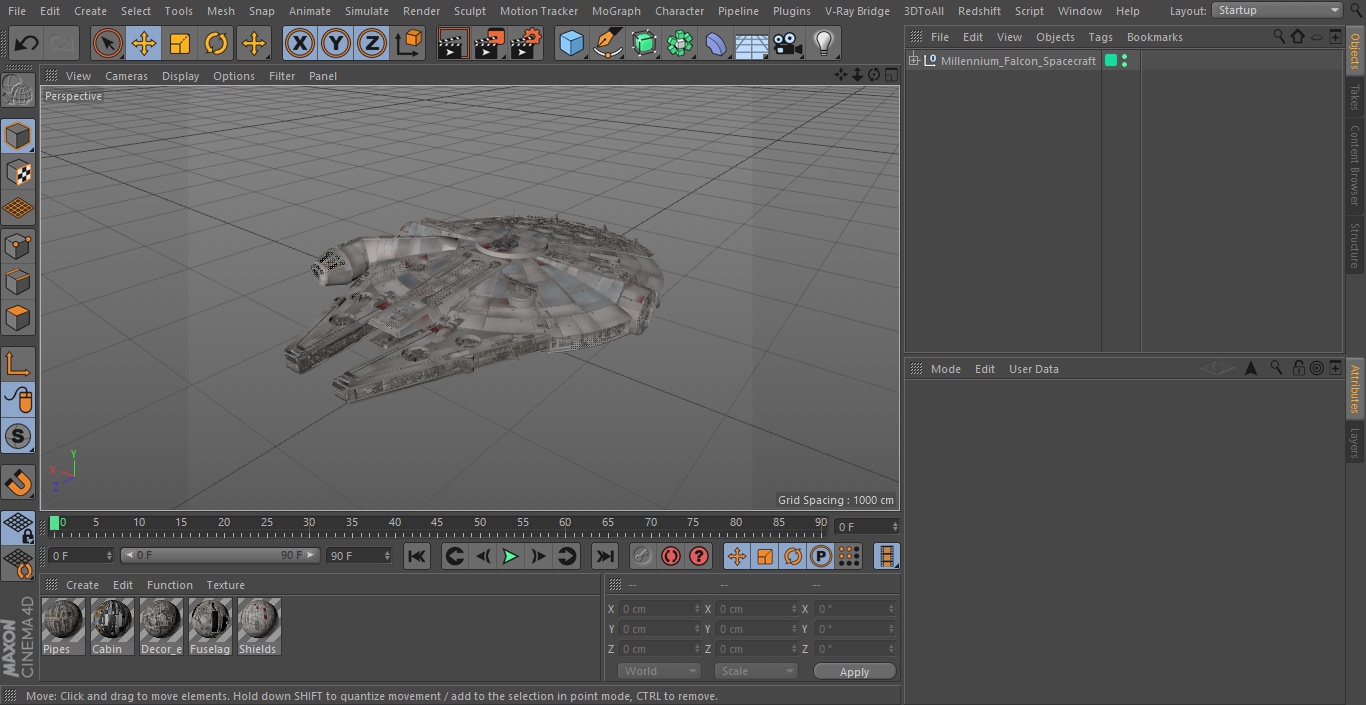Open the Scale mode dropdown
This screenshot has width=1366, height=705.
click(755, 671)
